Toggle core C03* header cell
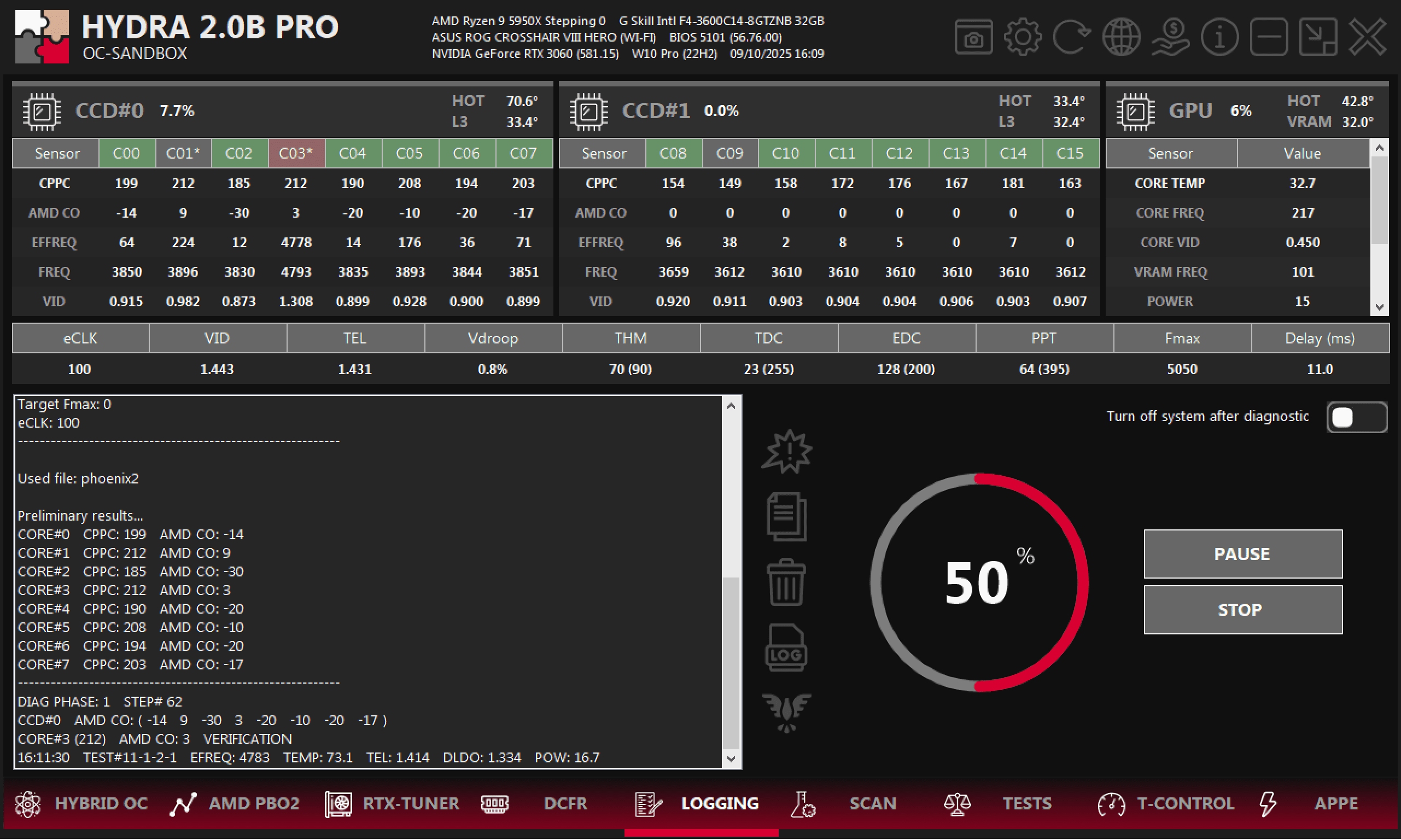 [296, 153]
